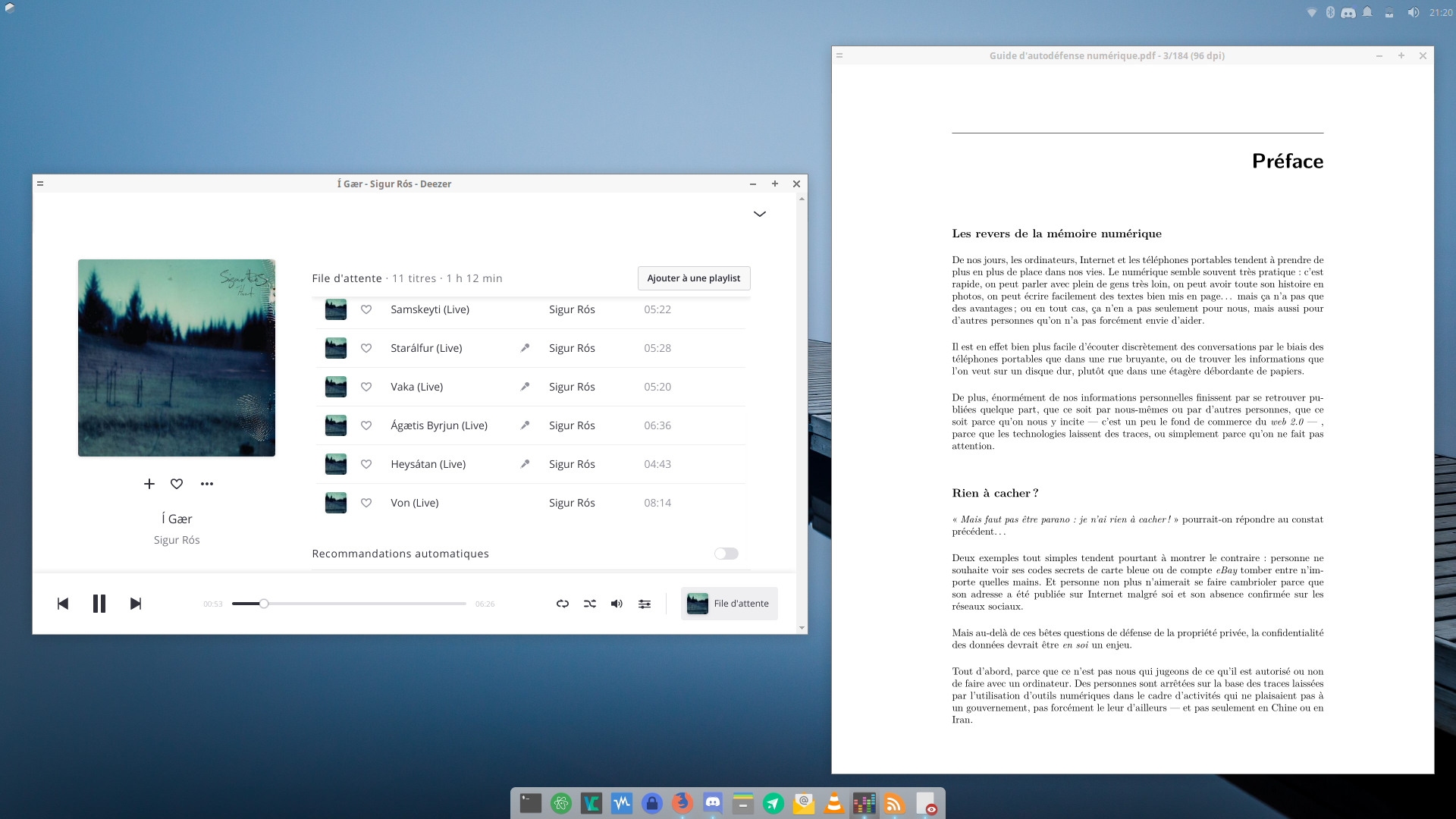Click the File d'attente button in player bar
The height and width of the screenshot is (819, 1456).
729,604
